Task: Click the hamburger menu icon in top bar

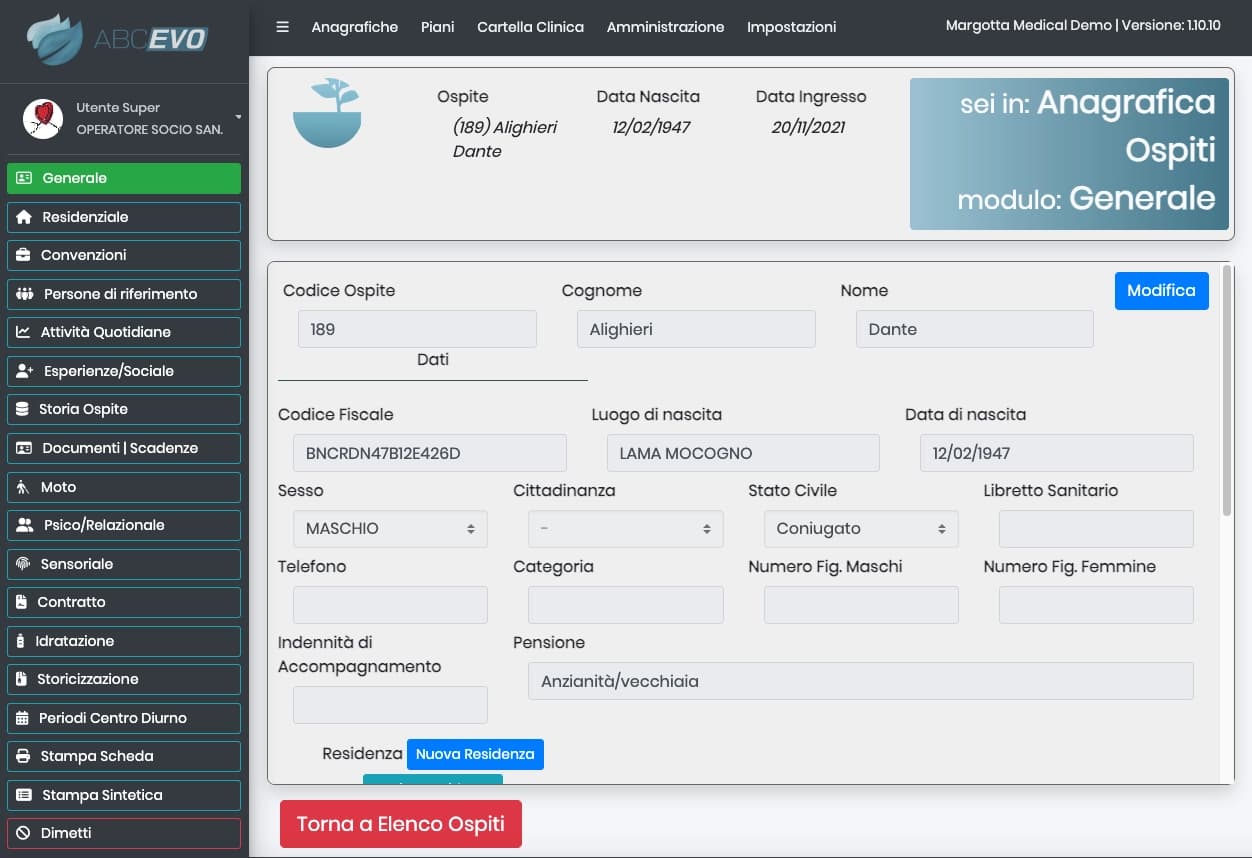Action: pyautogui.click(x=282, y=27)
